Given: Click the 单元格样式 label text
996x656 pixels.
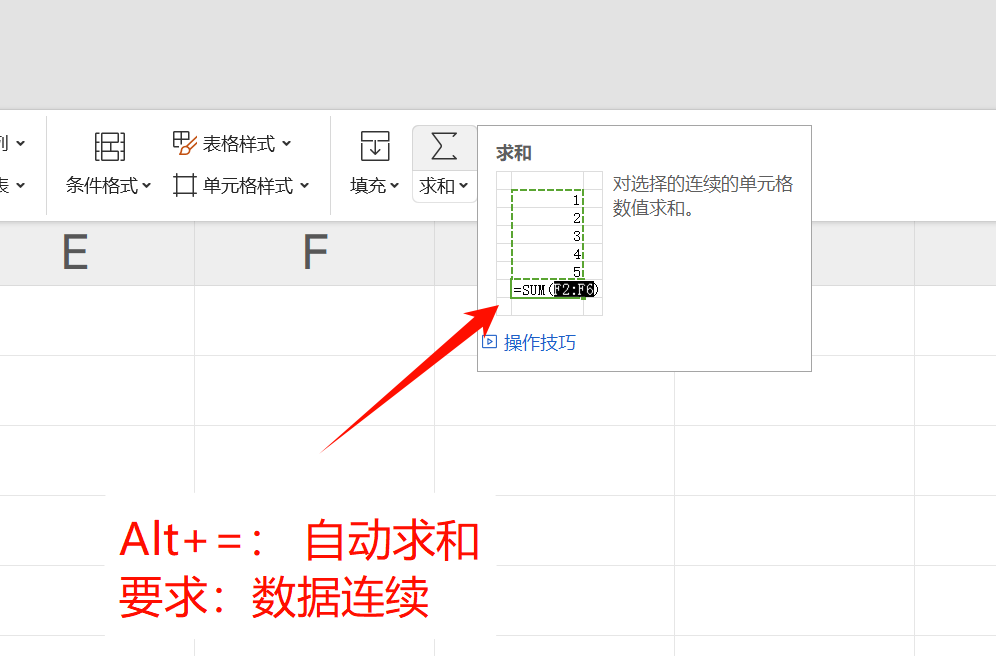Looking at the screenshot, I should (248, 186).
